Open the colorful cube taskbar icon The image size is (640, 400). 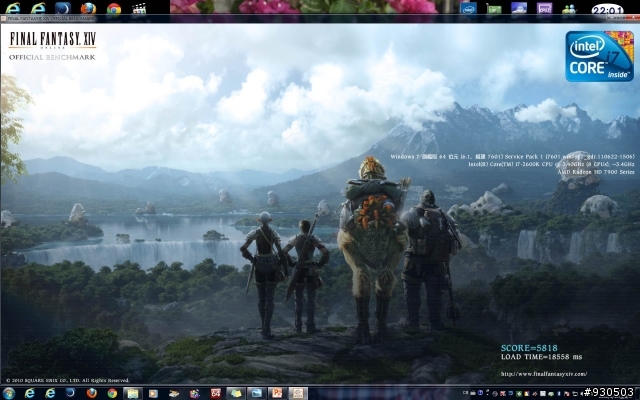click(x=195, y=393)
